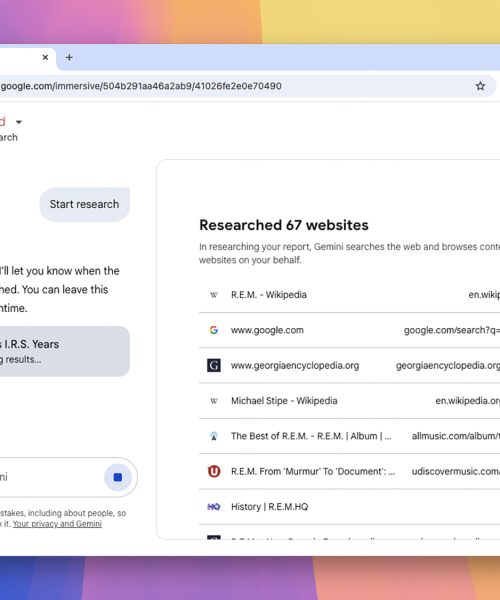The width and height of the screenshot is (500, 600).
Task: Click the uDiscoverMusic red U favicon
Action: click(214, 471)
